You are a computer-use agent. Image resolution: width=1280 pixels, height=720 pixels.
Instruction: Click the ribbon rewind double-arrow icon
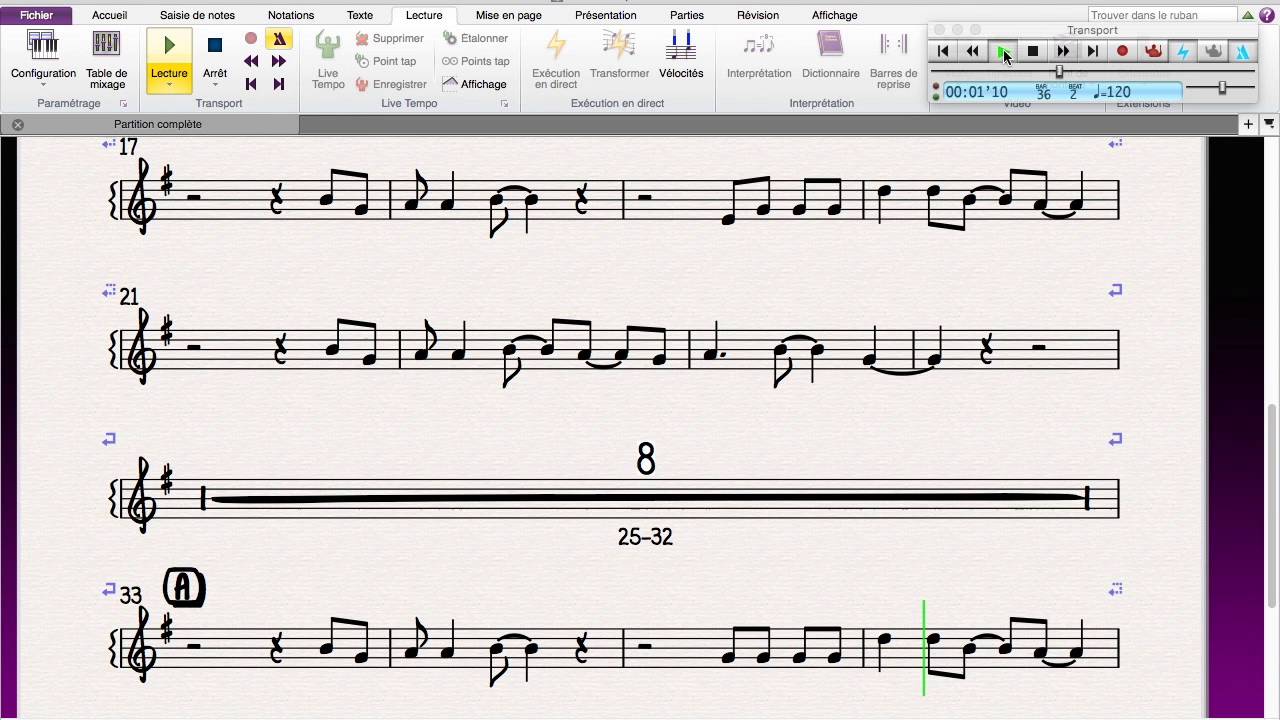(251, 61)
